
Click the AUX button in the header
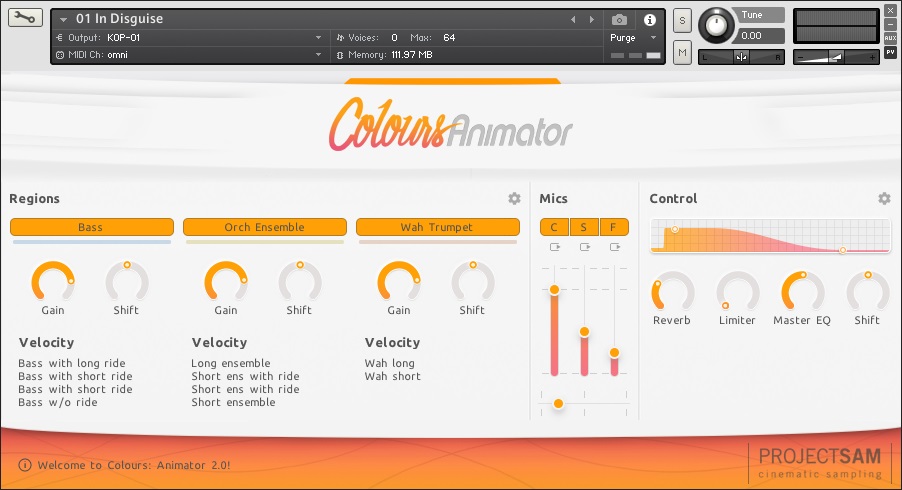(890, 38)
